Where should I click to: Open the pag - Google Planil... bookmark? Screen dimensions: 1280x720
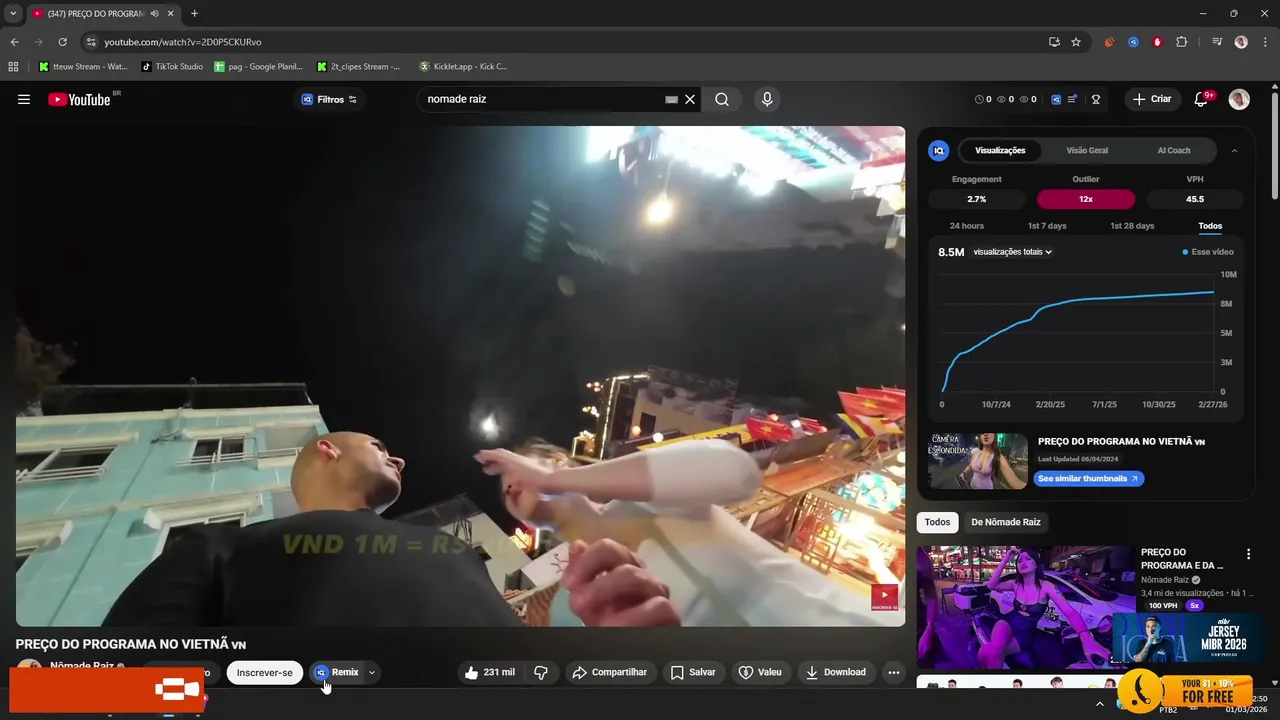point(258,67)
